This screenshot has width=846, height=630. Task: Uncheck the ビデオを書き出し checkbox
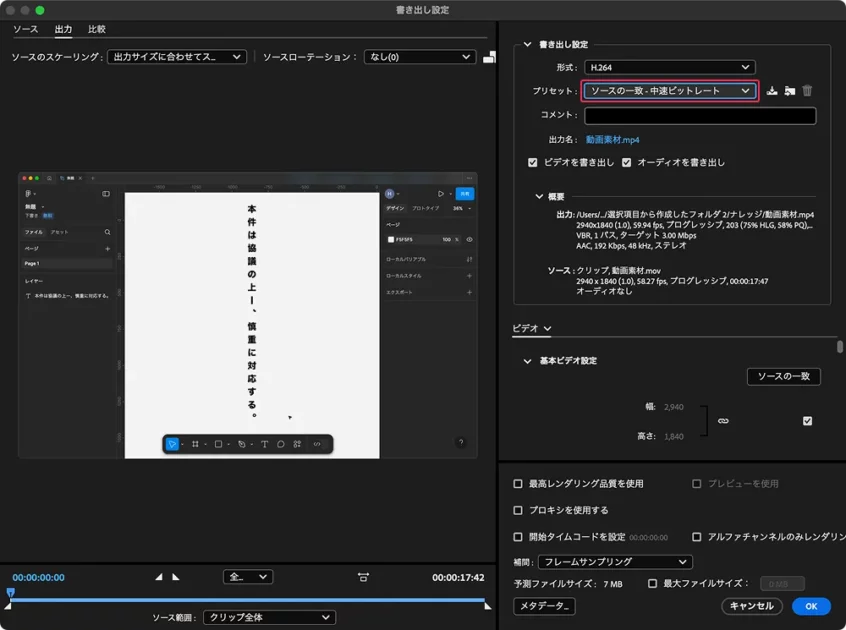tap(533, 162)
